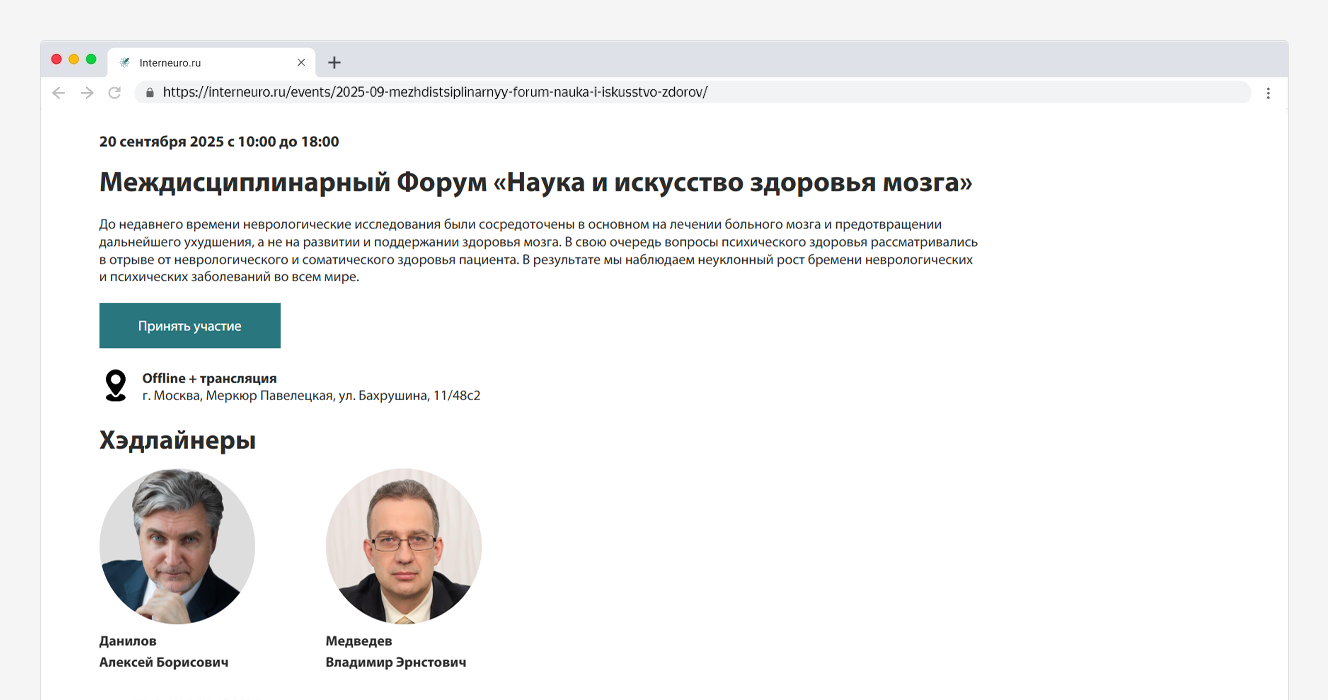
Task: Open the browser three-dot menu
Action: coord(1268,92)
